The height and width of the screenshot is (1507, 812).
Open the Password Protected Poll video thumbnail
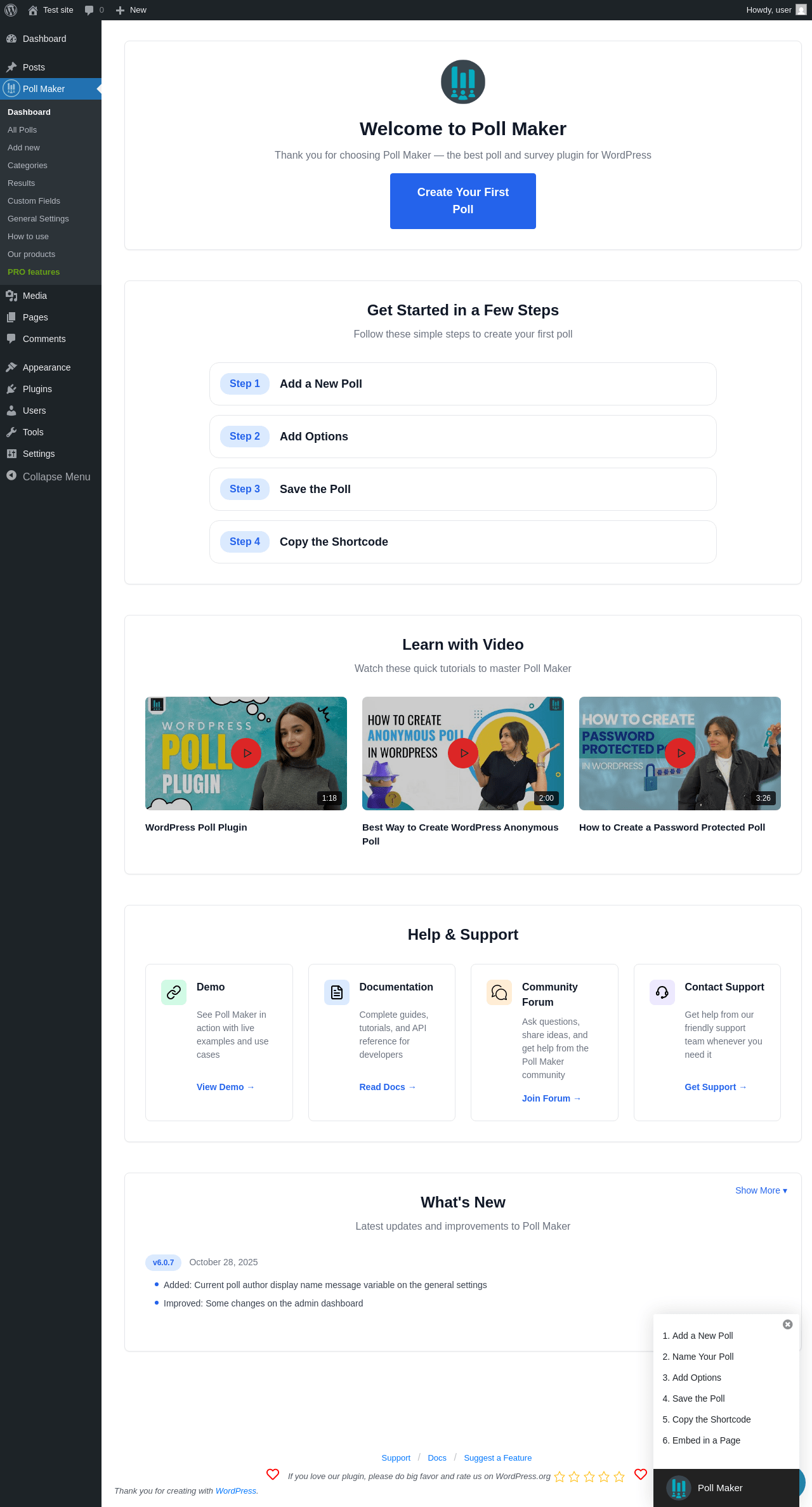coord(680,753)
